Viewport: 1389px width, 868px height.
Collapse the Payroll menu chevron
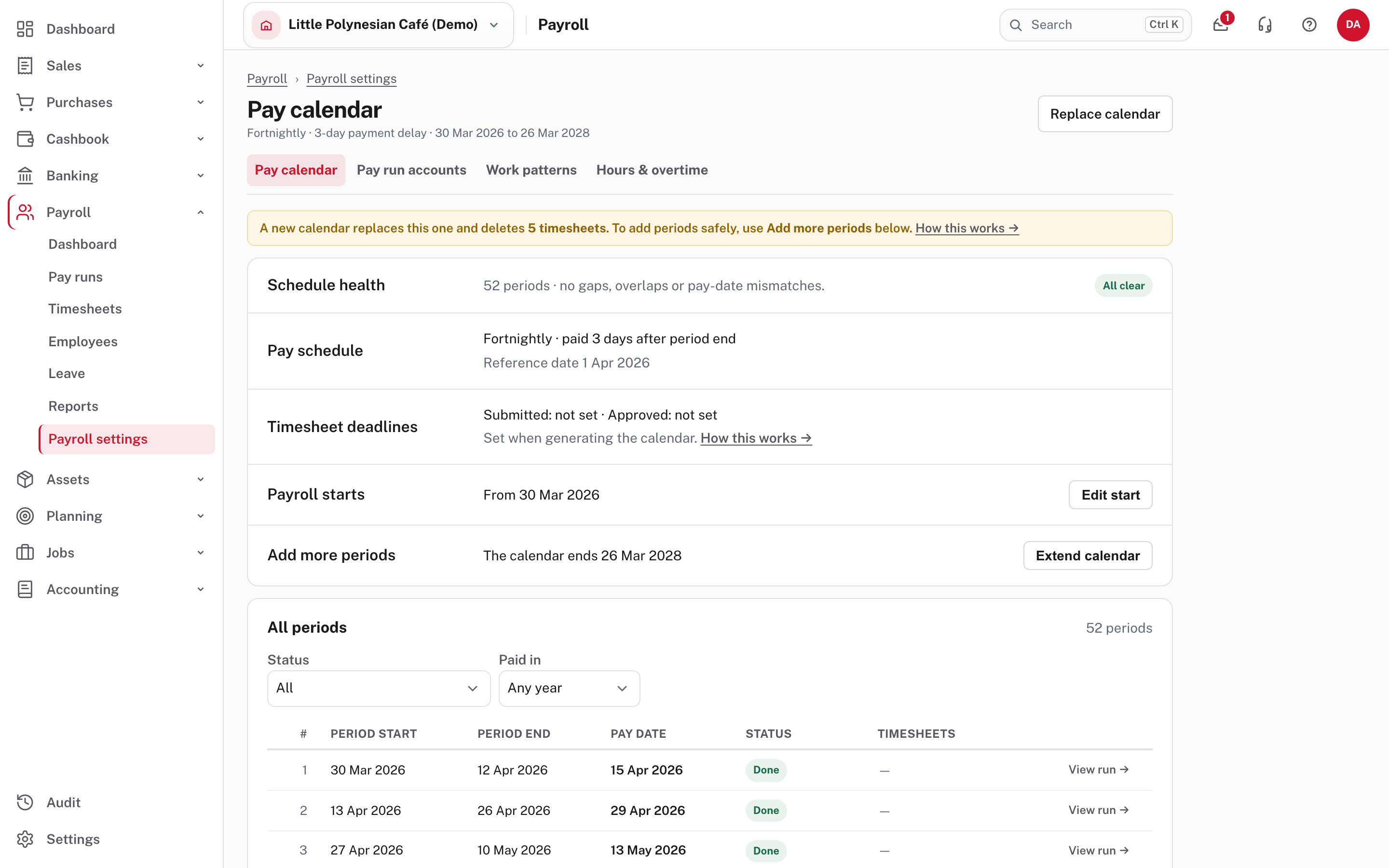click(x=201, y=212)
